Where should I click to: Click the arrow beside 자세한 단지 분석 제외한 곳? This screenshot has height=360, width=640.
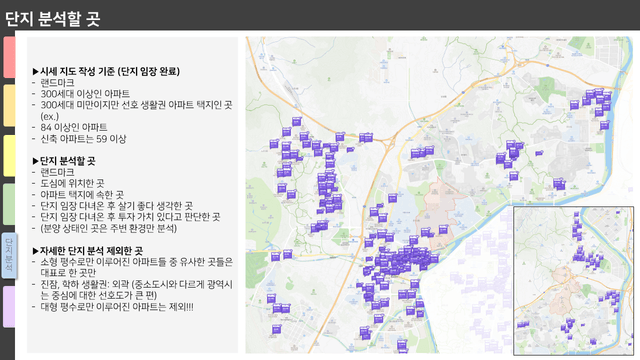(x=36, y=251)
